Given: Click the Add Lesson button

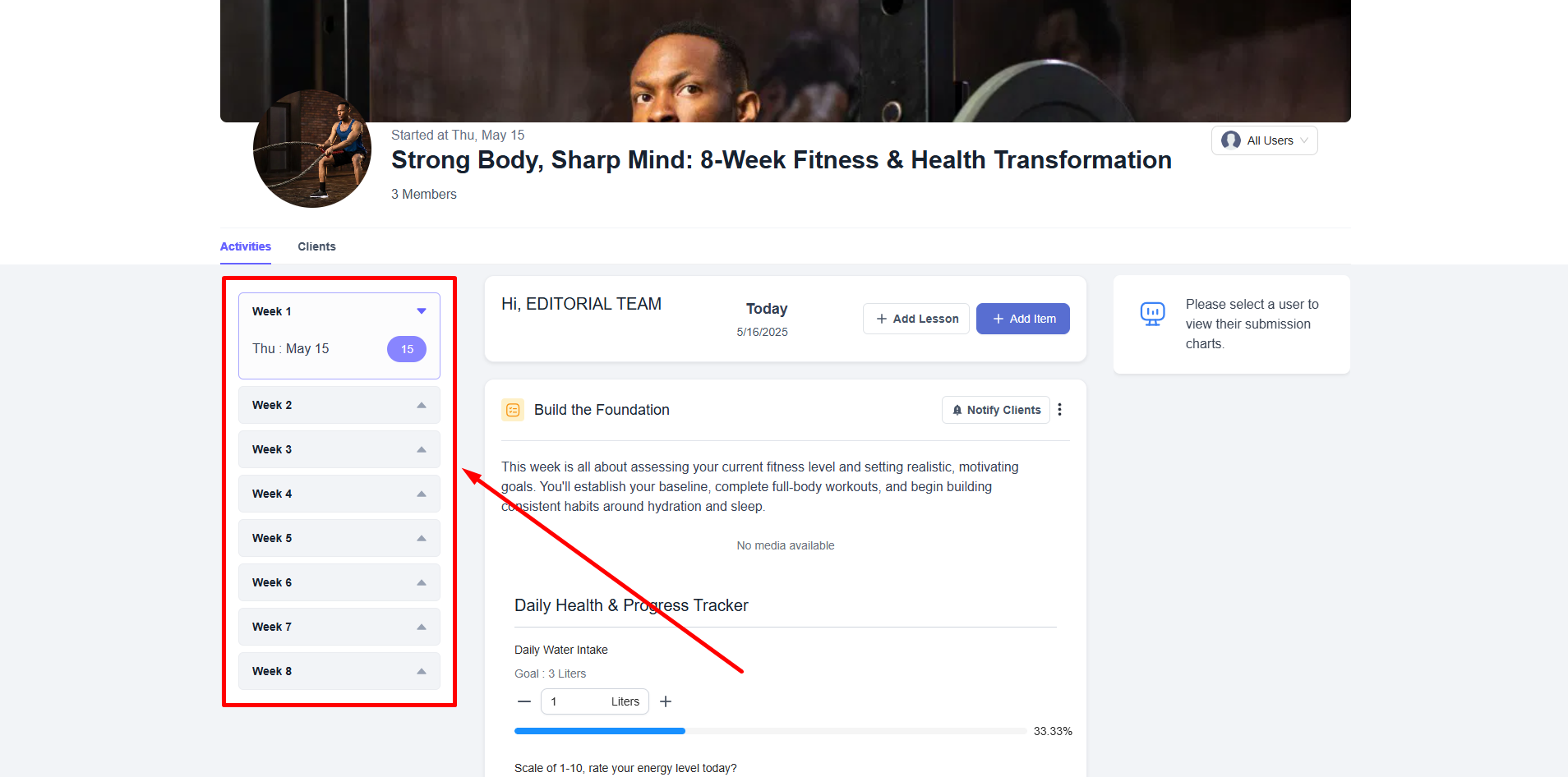Looking at the screenshot, I should 916,319.
